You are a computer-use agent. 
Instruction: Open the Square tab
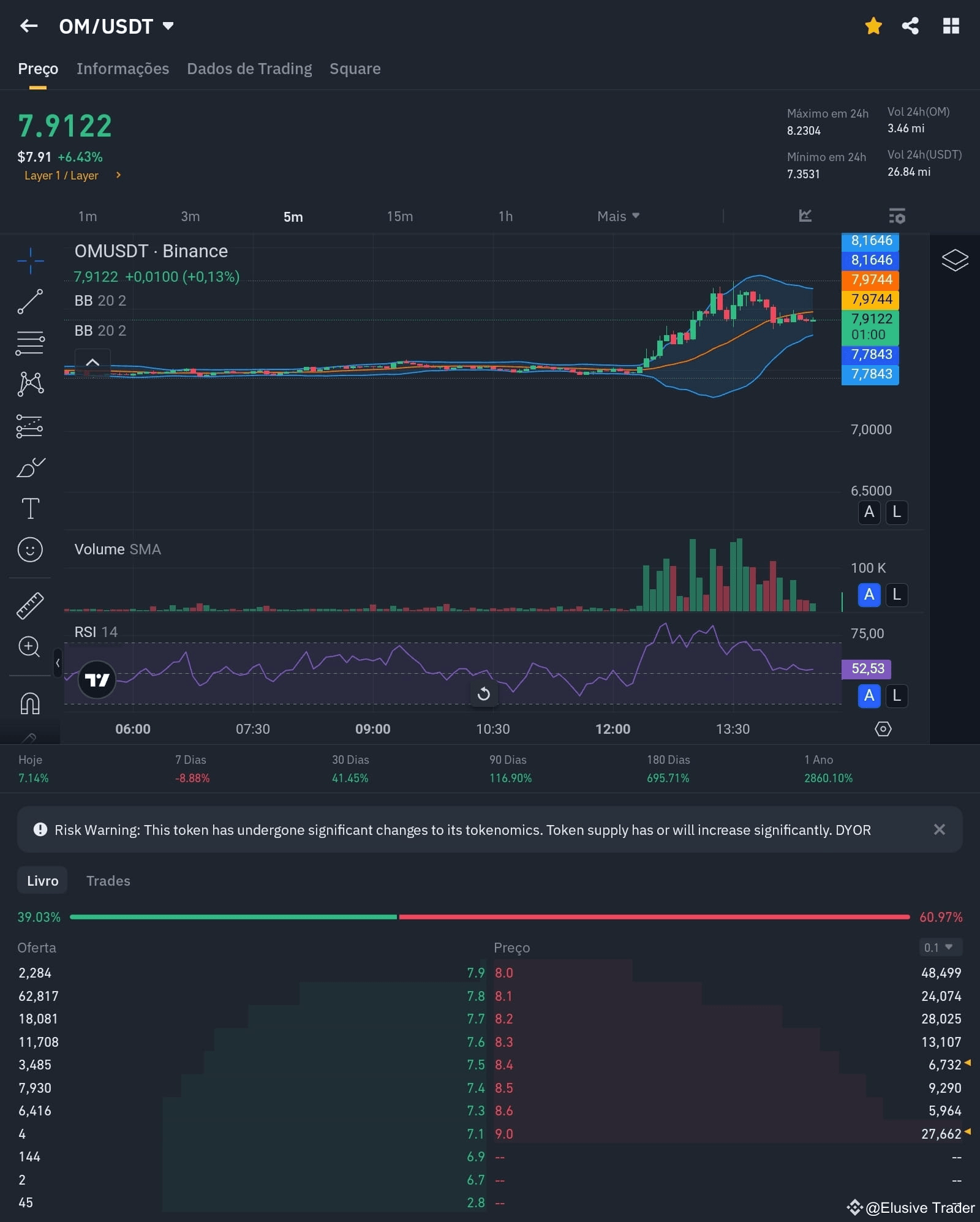pos(355,69)
